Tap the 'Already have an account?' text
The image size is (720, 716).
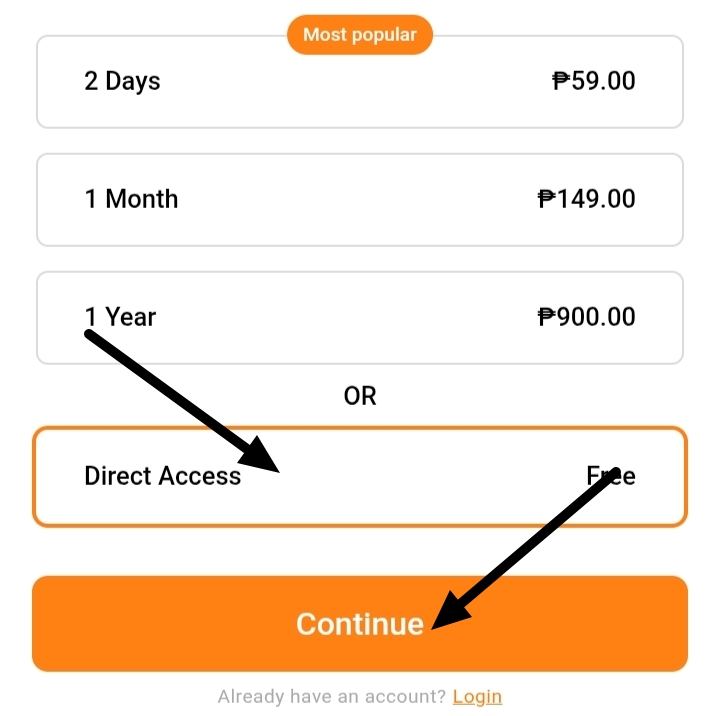(x=332, y=697)
